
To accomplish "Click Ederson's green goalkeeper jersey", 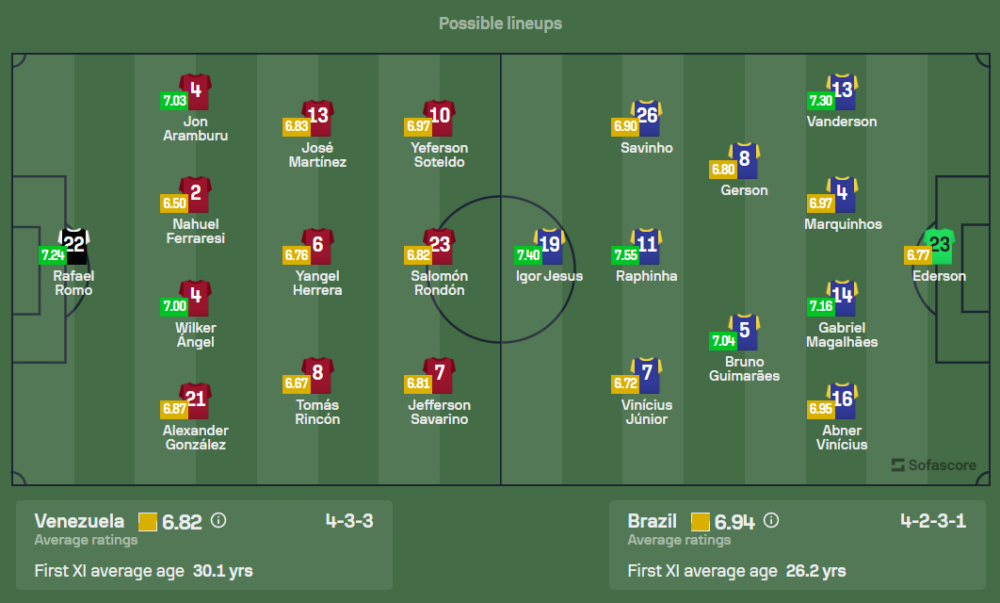I will point(939,245).
